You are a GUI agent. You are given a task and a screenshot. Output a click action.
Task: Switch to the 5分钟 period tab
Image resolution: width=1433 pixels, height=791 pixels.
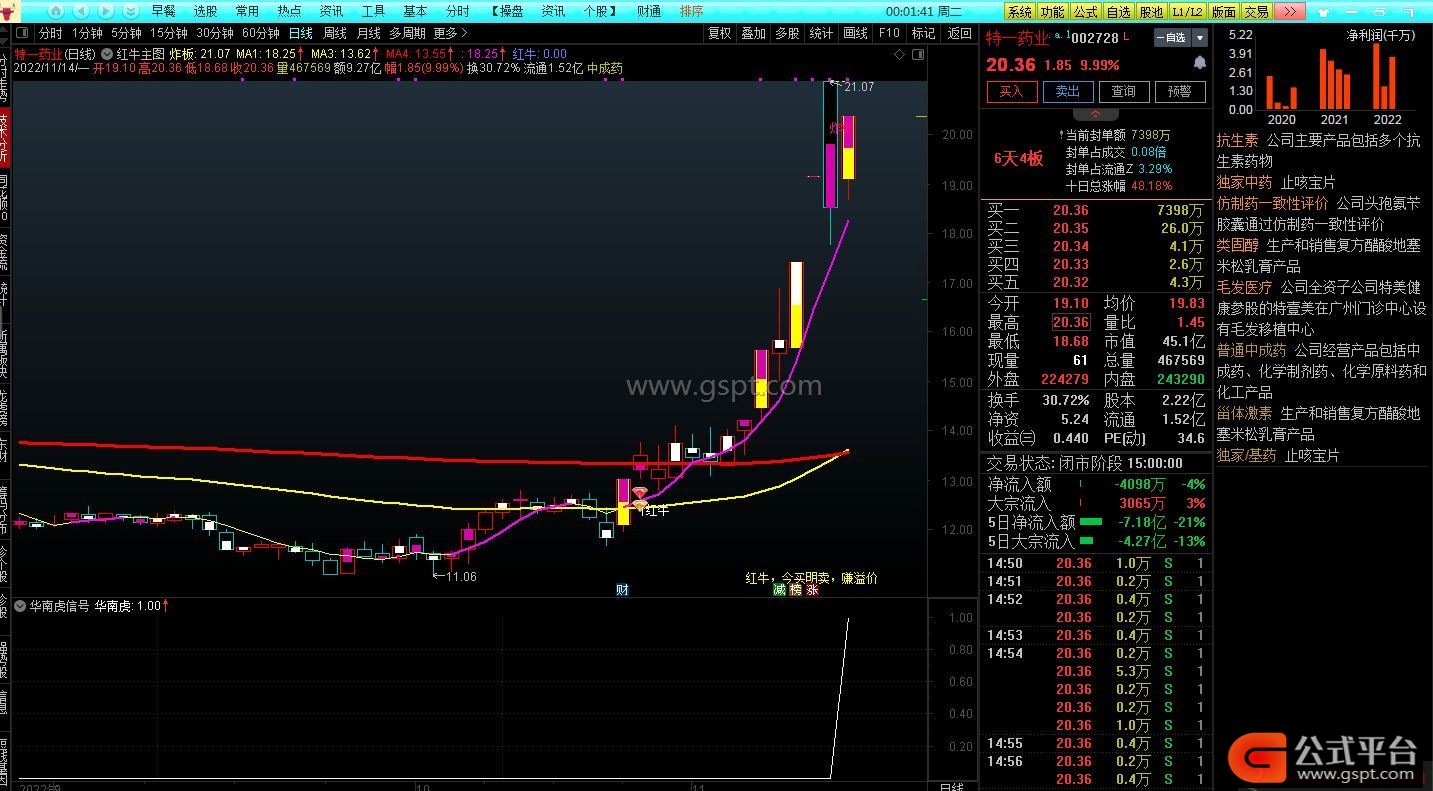(x=126, y=33)
